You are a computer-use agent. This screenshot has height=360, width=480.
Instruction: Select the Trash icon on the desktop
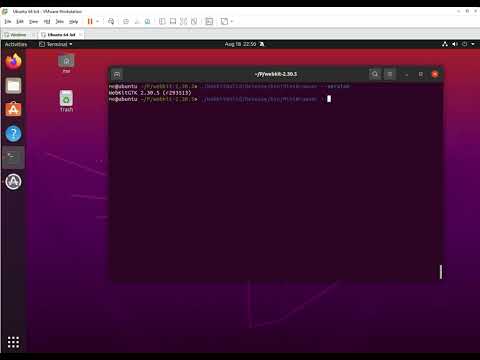pos(66,101)
